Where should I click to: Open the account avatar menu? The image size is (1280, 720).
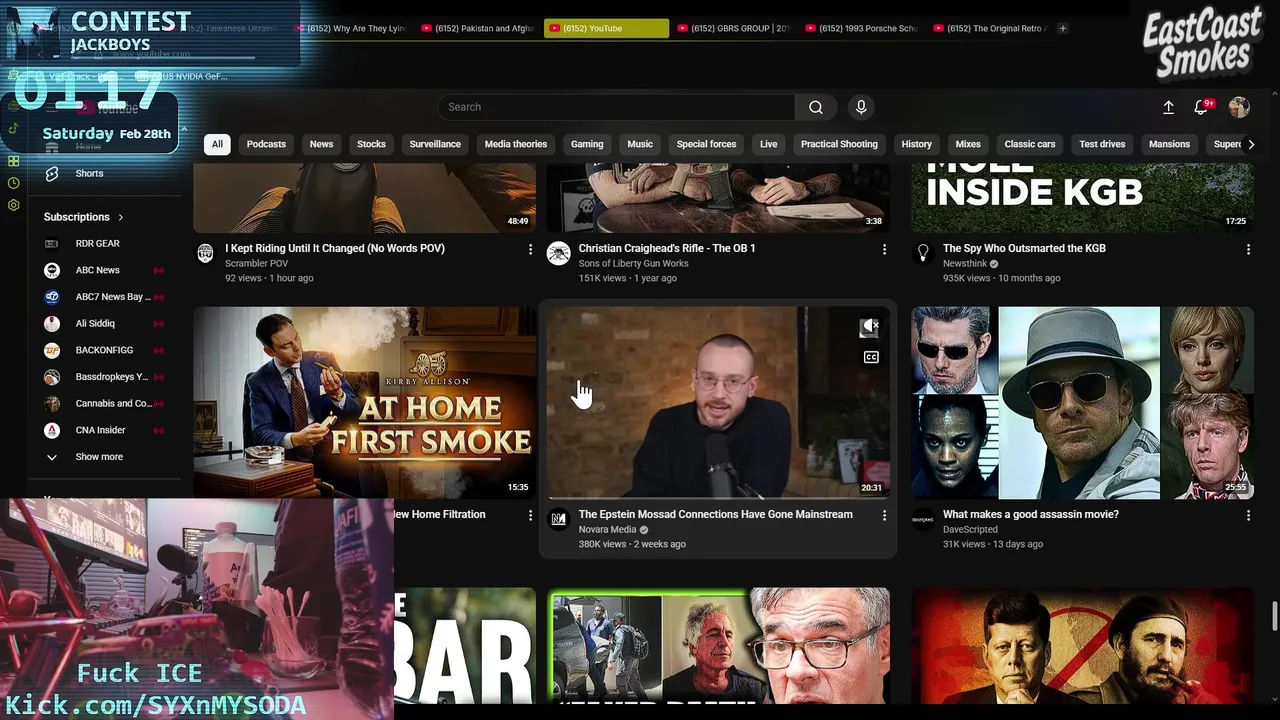click(1239, 107)
